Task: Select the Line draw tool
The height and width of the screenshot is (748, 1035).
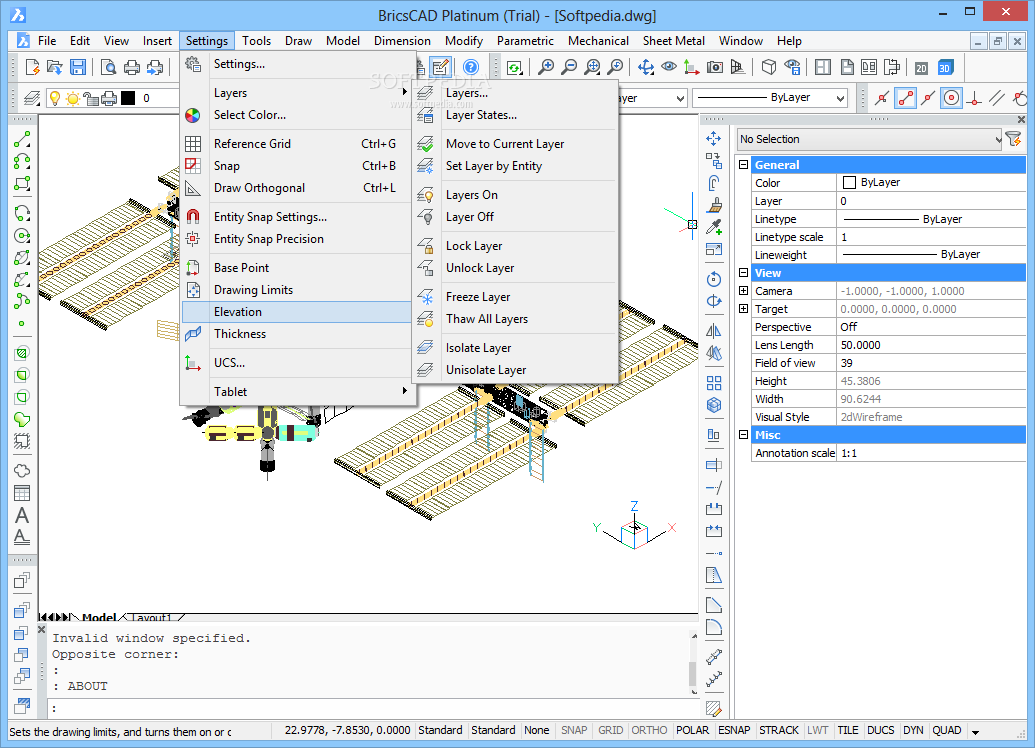Action: 22,139
